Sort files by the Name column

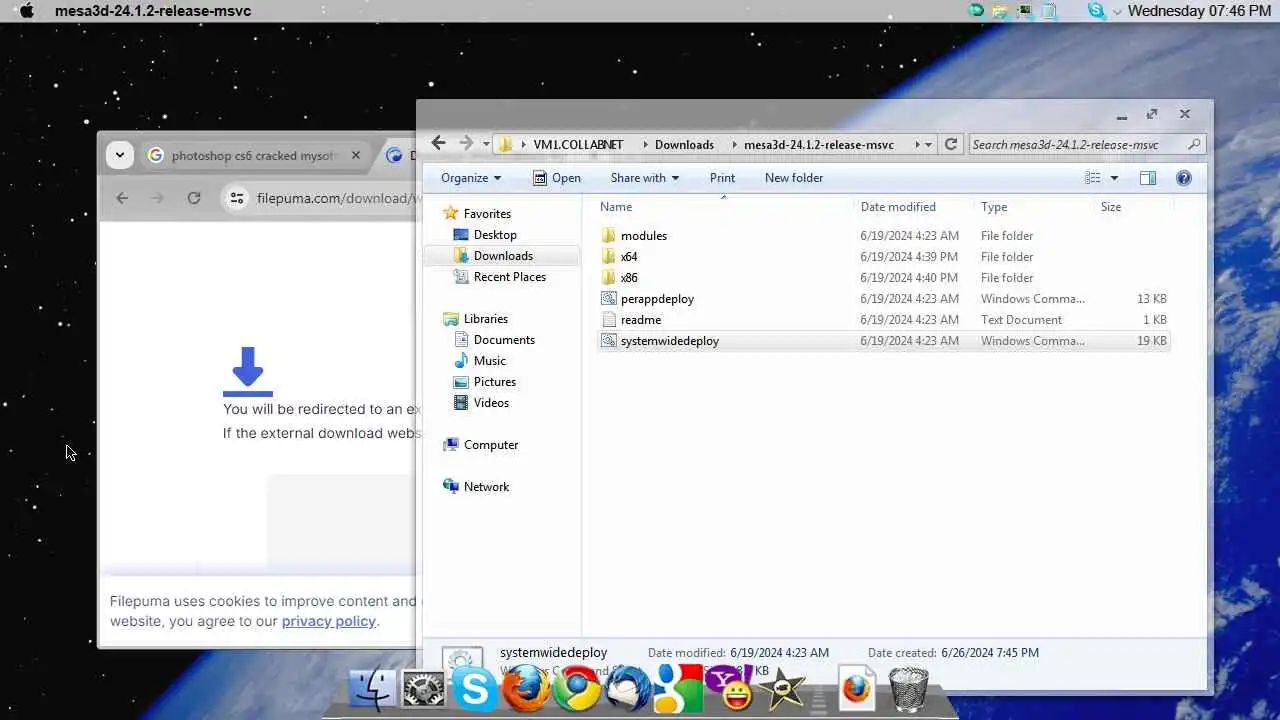click(616, 207)
